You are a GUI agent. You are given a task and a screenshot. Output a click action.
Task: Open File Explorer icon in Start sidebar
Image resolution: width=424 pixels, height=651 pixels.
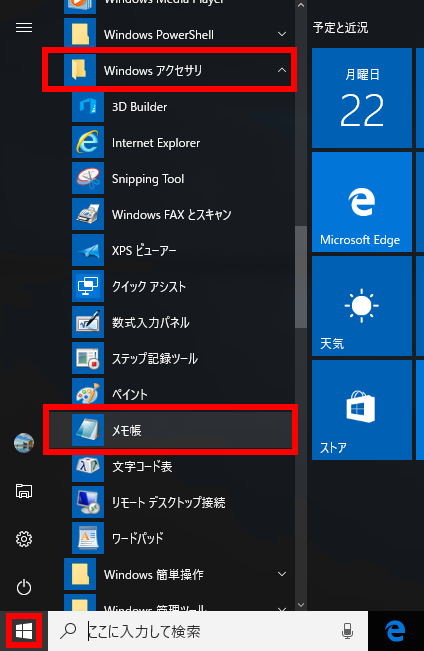pos(24,491)
